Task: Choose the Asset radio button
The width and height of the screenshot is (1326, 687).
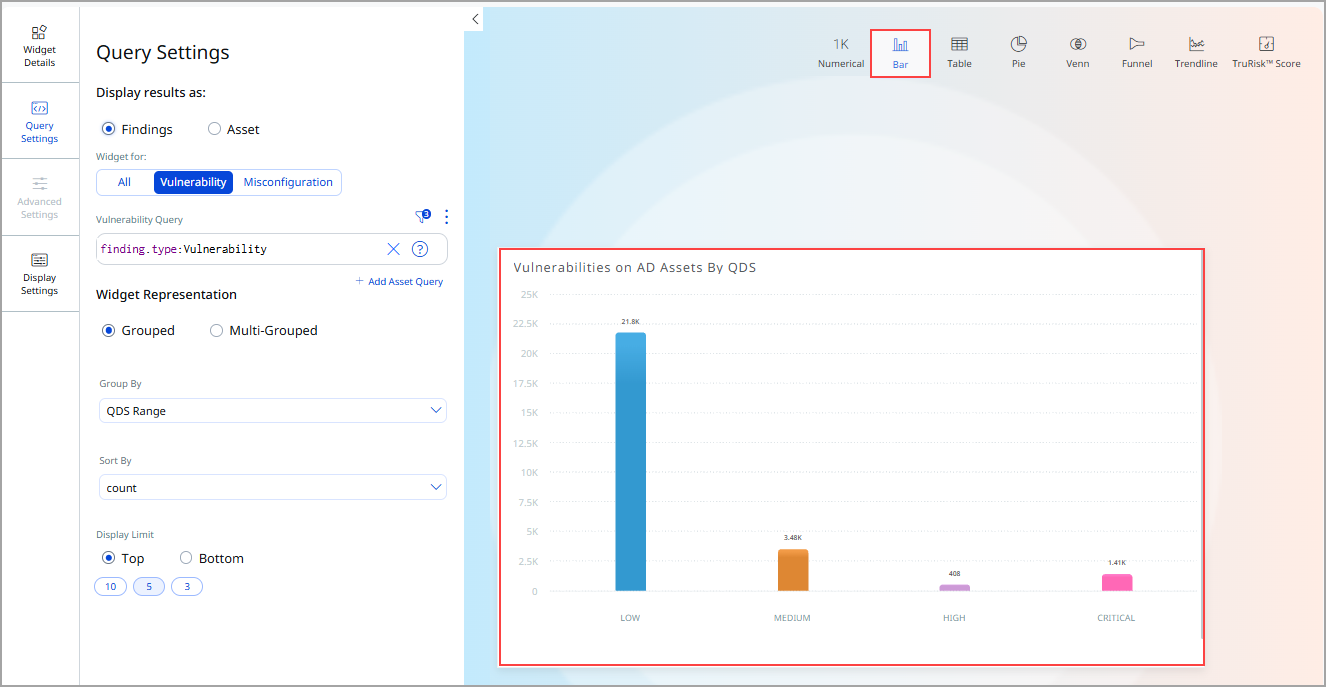Action: pyautogui.click(x=214, y=129)
